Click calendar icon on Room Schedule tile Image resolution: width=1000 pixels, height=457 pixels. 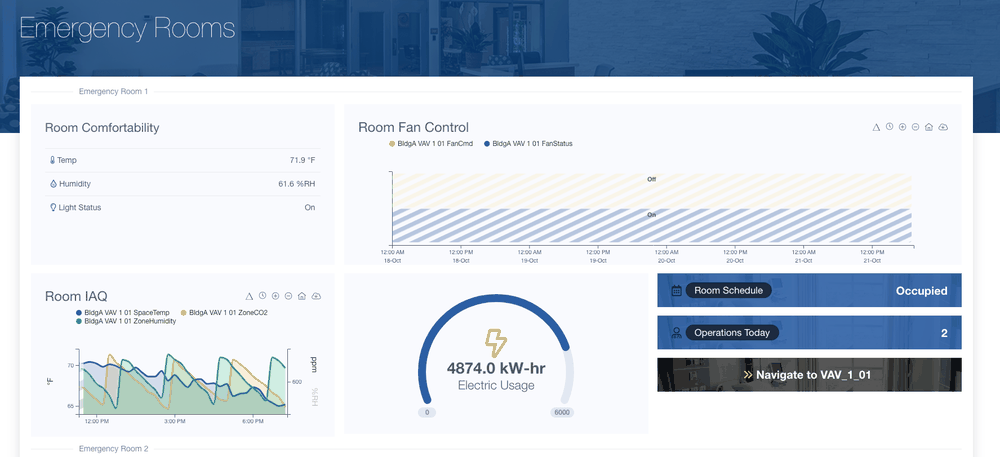677,291
